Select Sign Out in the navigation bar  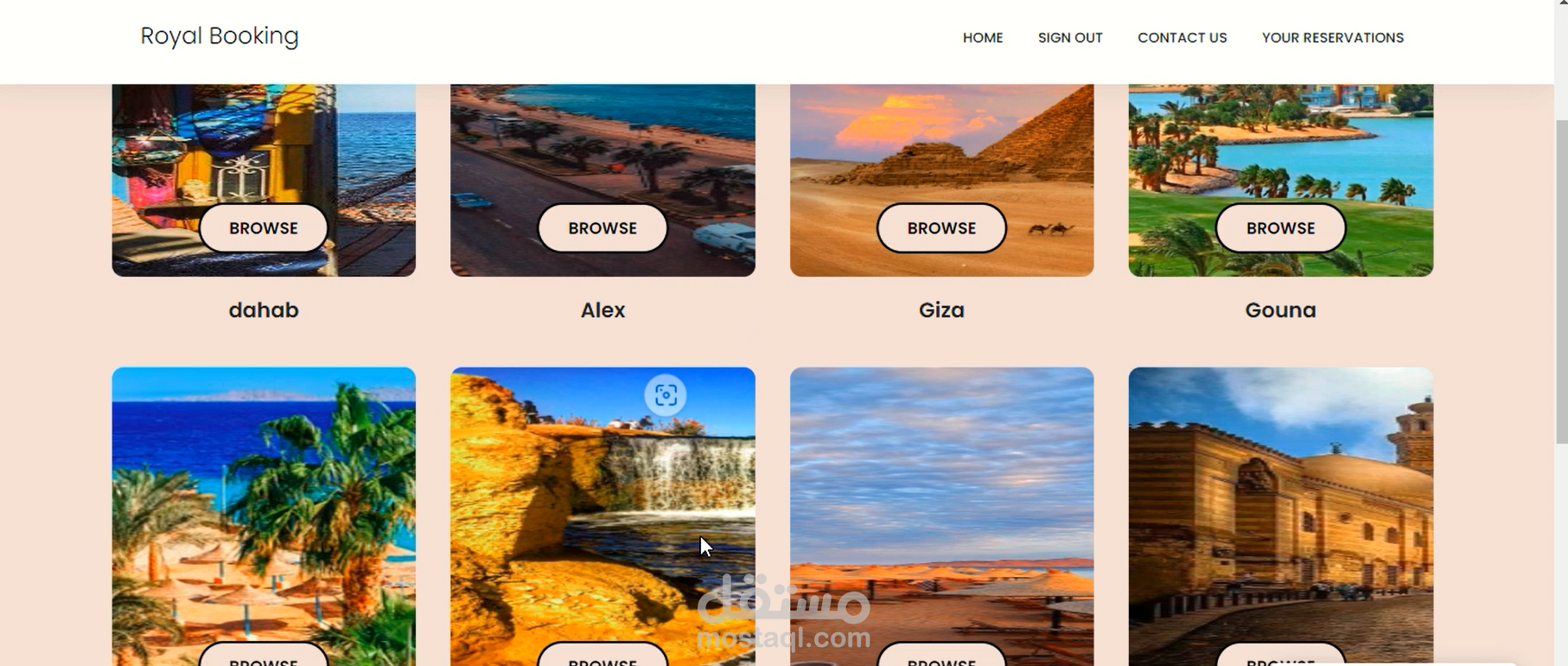(1070, 38)
